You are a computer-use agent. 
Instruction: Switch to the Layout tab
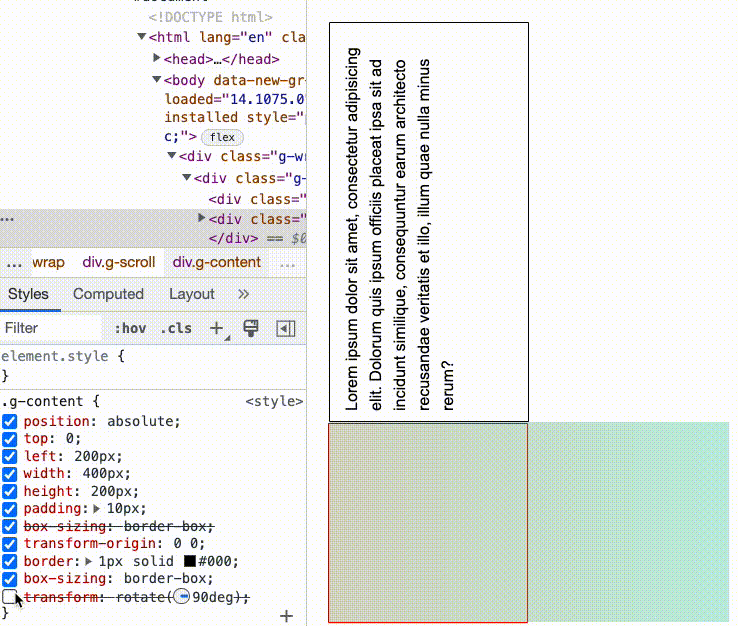point(192,294)
